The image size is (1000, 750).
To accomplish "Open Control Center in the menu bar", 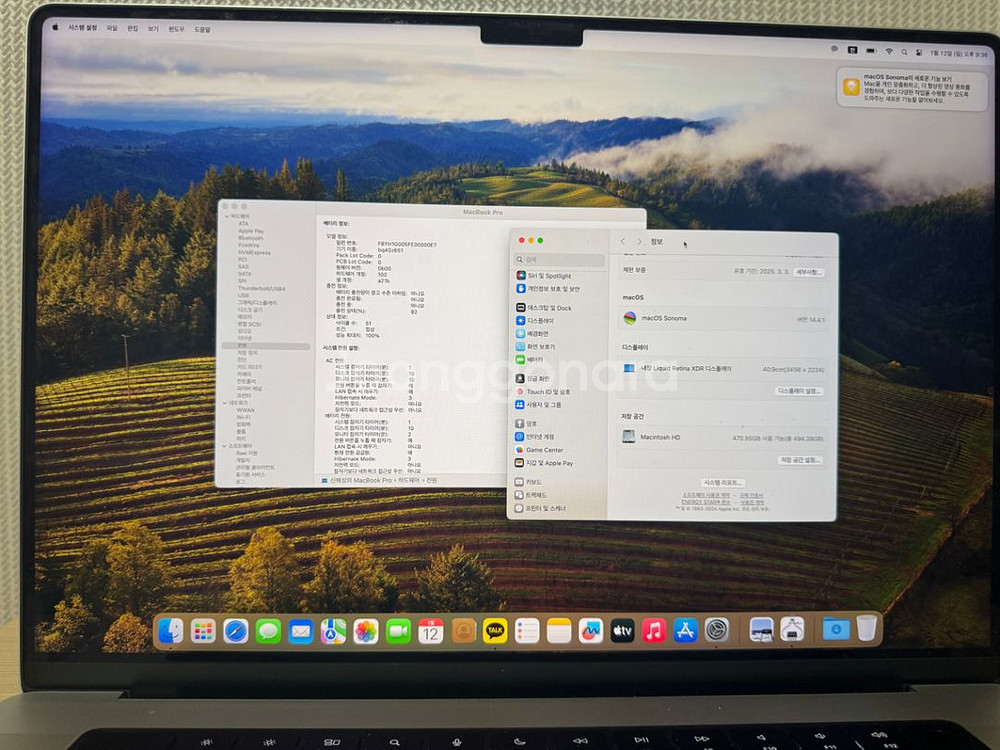I will 919,52.
